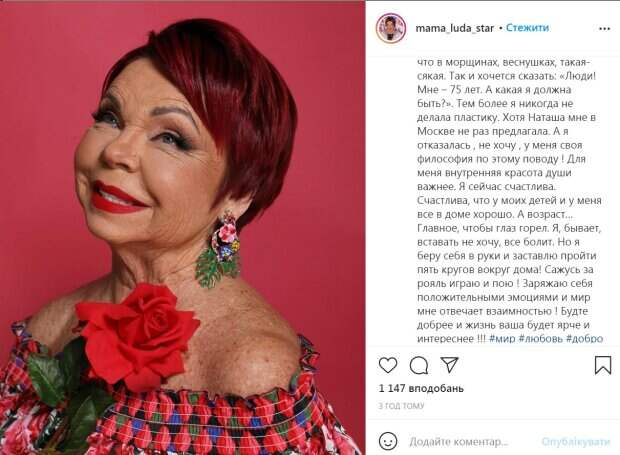Open the #добро hashtag

point(584,339)
